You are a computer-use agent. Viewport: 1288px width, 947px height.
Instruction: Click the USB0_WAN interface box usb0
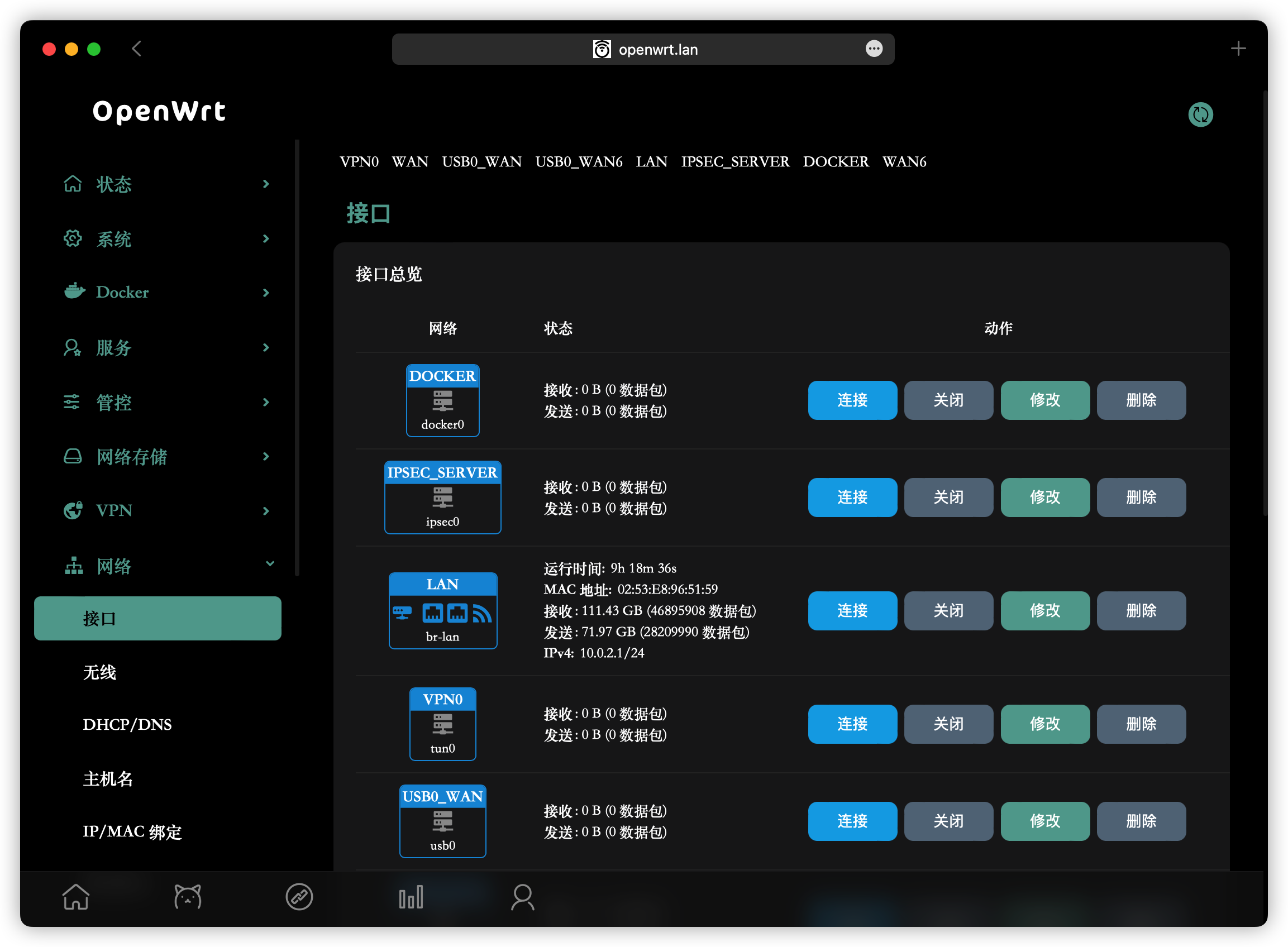443,821
